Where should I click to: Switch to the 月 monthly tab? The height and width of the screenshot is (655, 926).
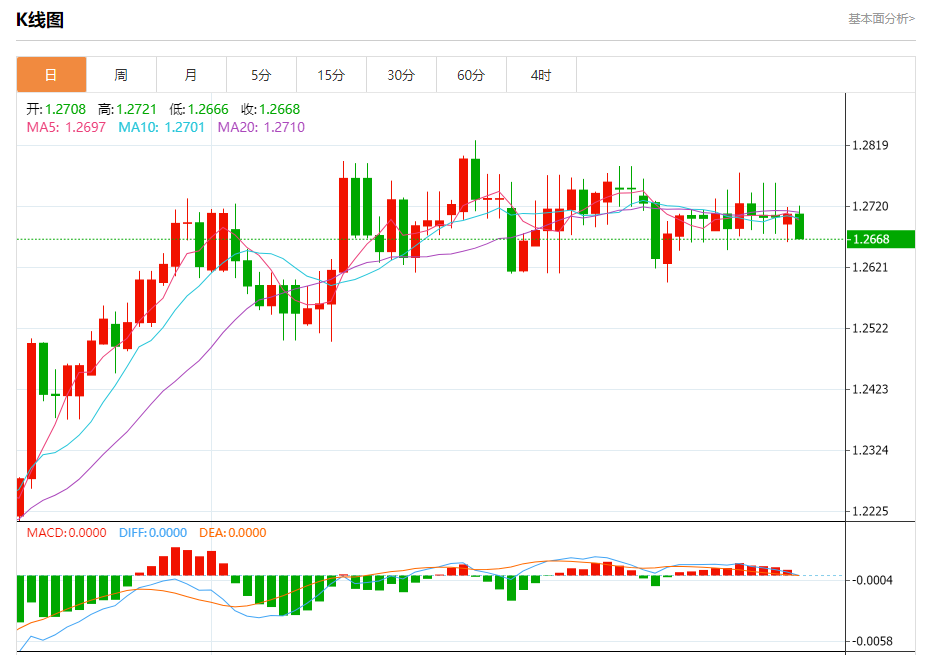(191, 75)
